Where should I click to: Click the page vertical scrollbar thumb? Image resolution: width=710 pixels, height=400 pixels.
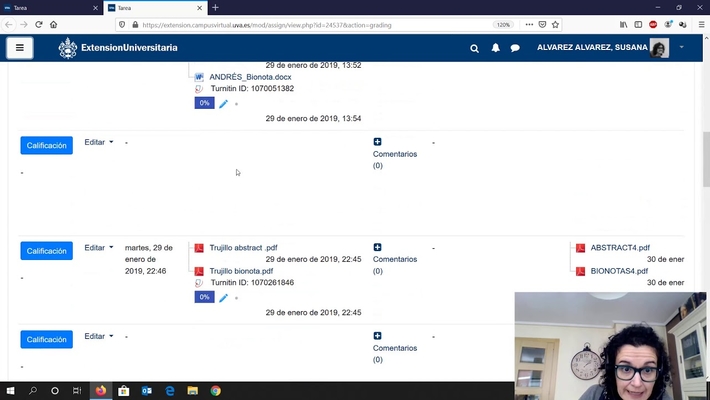pyautogui.click(x=706, y=160)
